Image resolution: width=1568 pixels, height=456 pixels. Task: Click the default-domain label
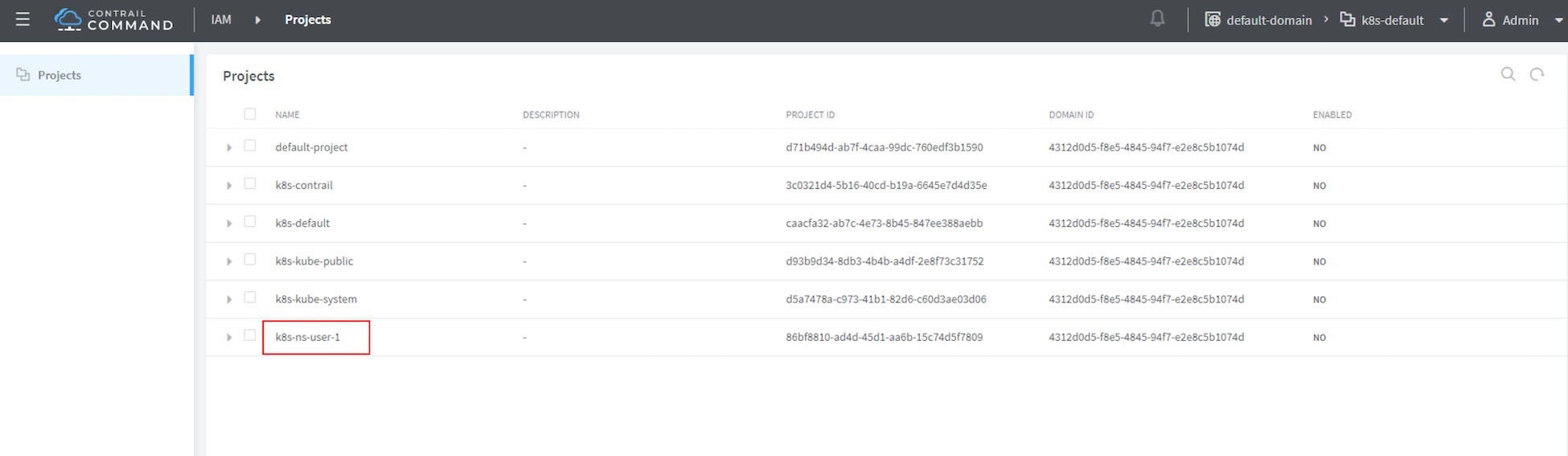1269,20
